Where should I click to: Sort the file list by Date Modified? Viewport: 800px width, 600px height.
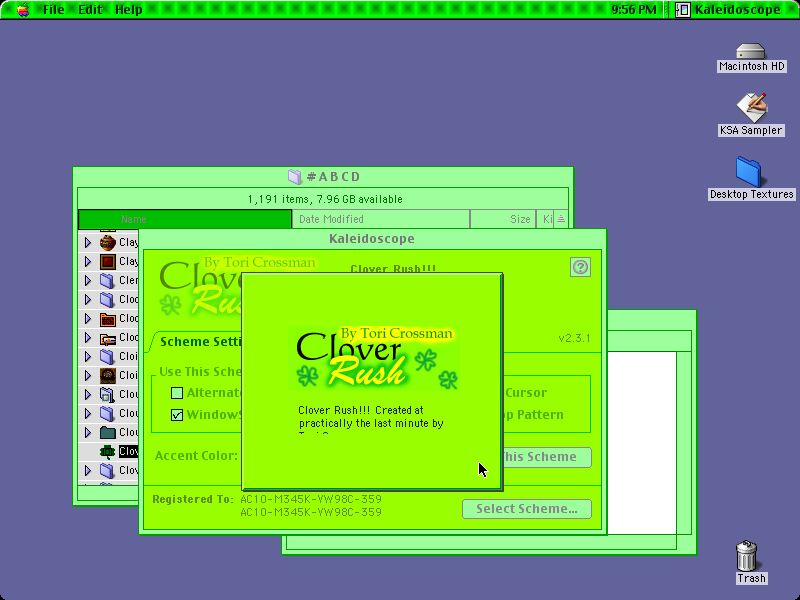coord(381,219)
